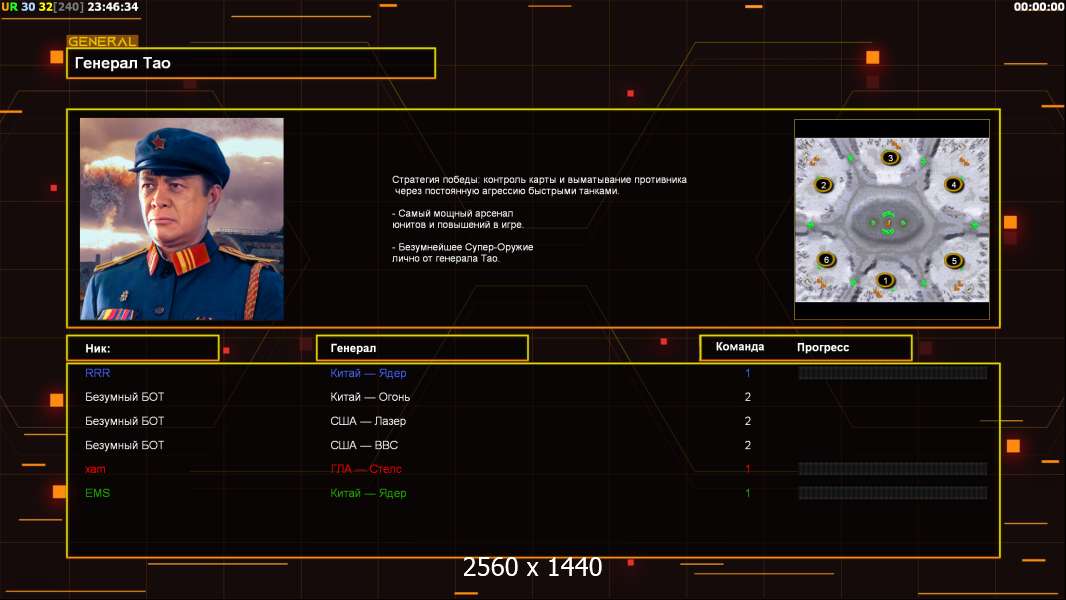Click the 'ГЛА — Стелс' general entry

pos(366,469)
